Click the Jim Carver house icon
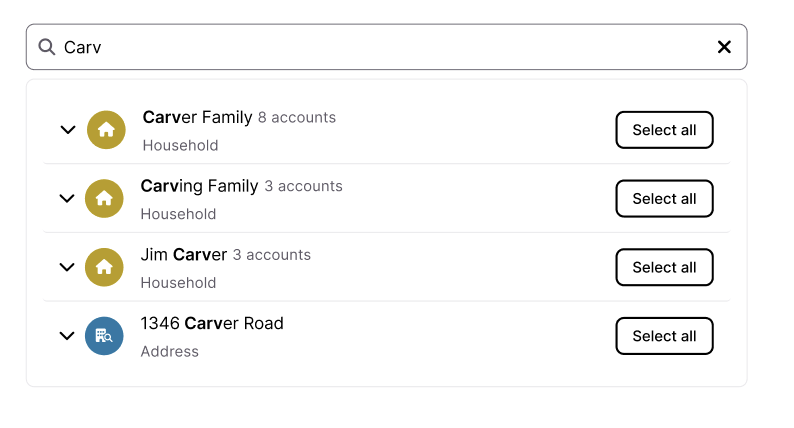794x428 pixels. [104, 267]
